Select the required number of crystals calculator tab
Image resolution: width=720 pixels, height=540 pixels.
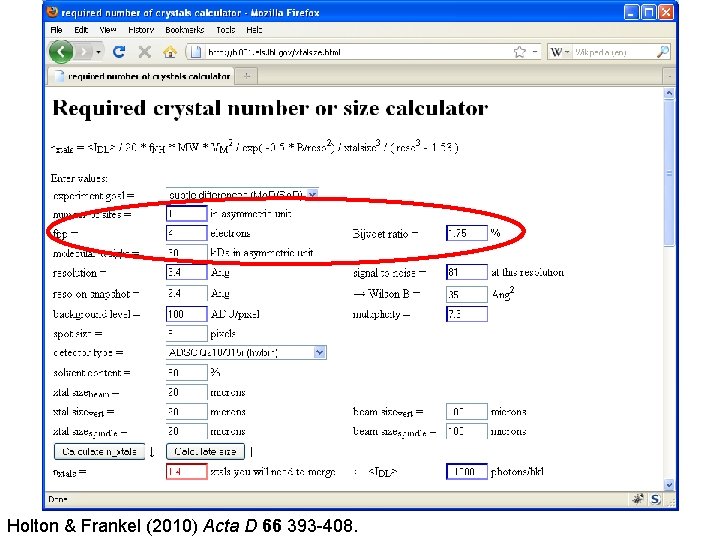tap(141, 76)
